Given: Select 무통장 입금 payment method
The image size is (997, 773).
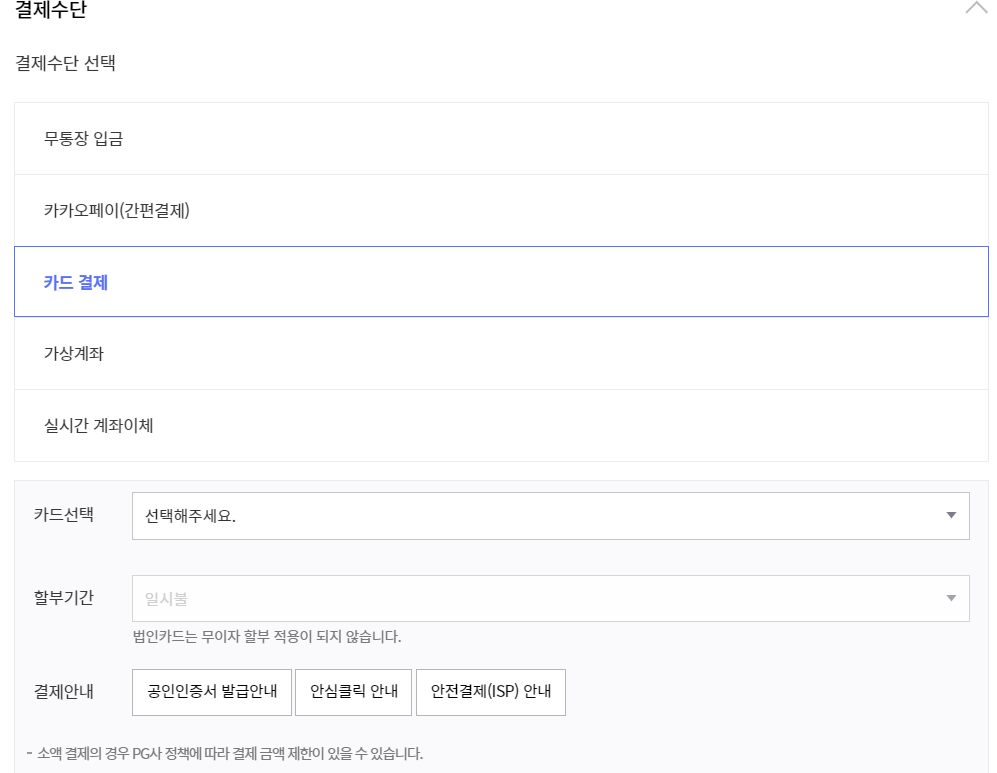Looking at the screenshot, I should tap(500, 138).
